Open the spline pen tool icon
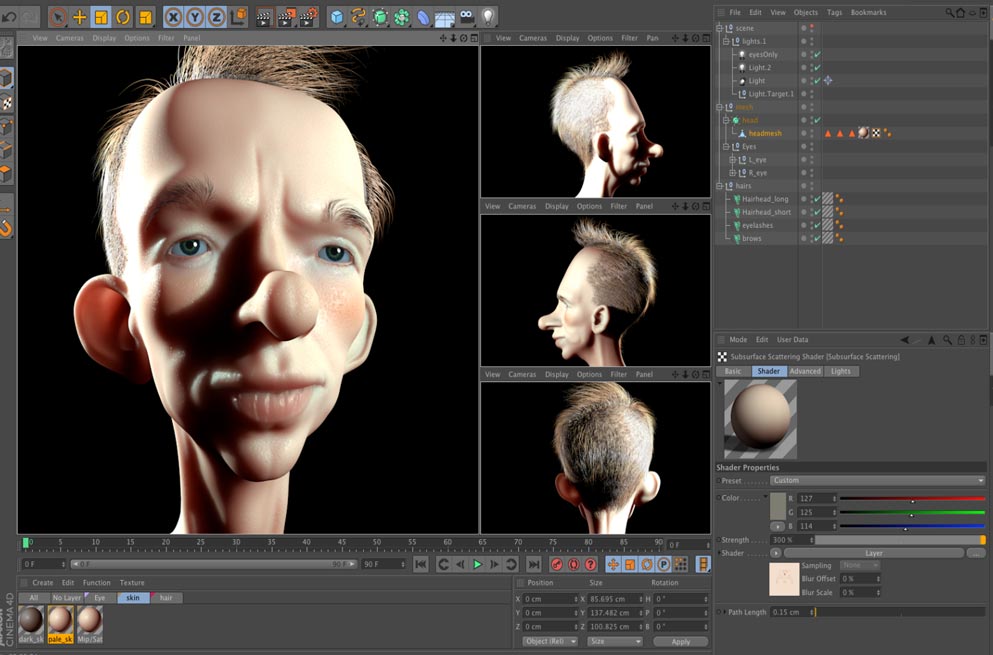This screenshot has height=655, width=993. (x=358, y=17)
